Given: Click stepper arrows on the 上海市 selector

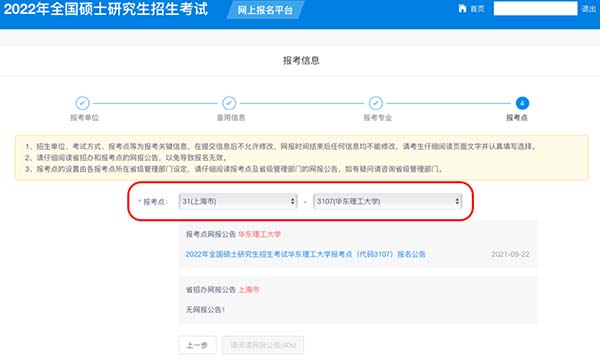Looking at the screenshot, I should tap(292, 201).
